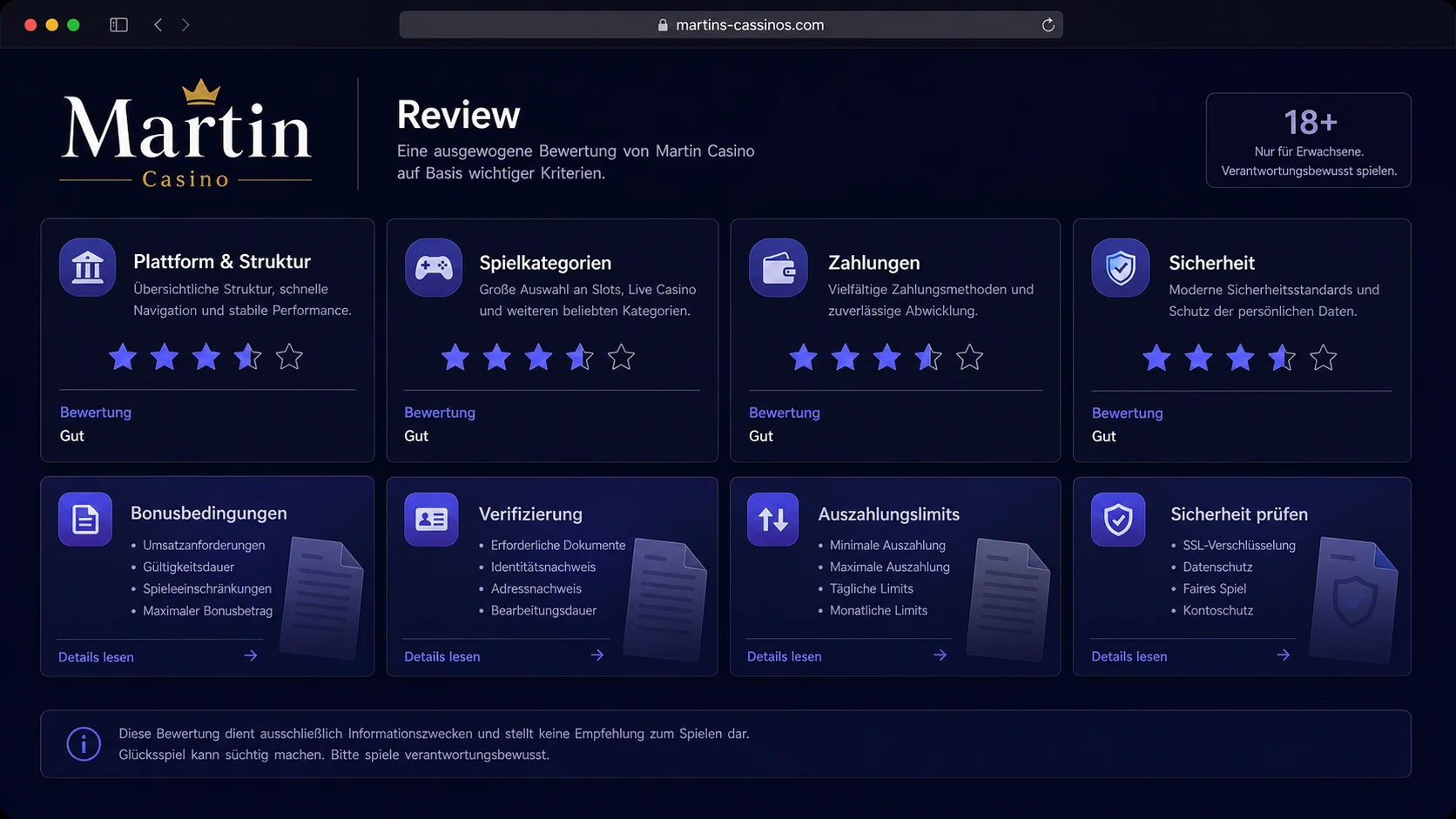Click the arrow beside Bonusbedingungen Details lesen
This screenshot has height=819, width=1456.
(251, 655)
